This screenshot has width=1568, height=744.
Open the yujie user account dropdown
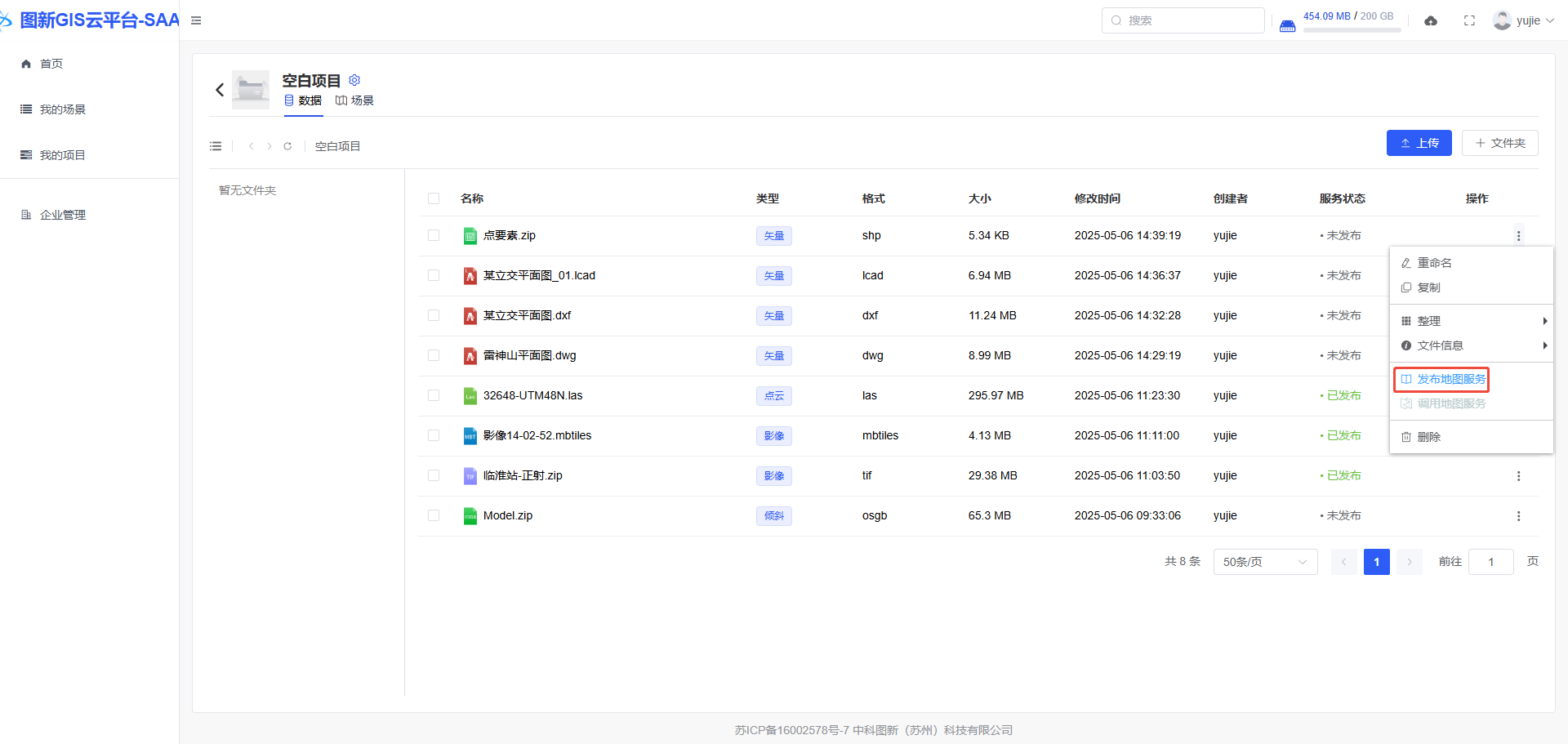tap(1523, 20)
